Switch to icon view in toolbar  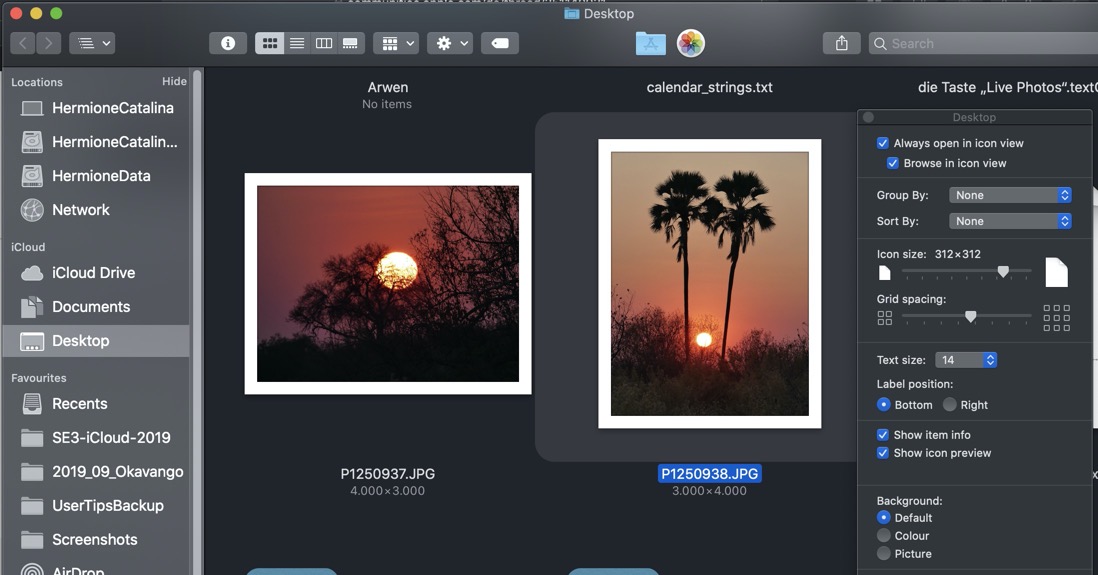click(x=269, y=43)
